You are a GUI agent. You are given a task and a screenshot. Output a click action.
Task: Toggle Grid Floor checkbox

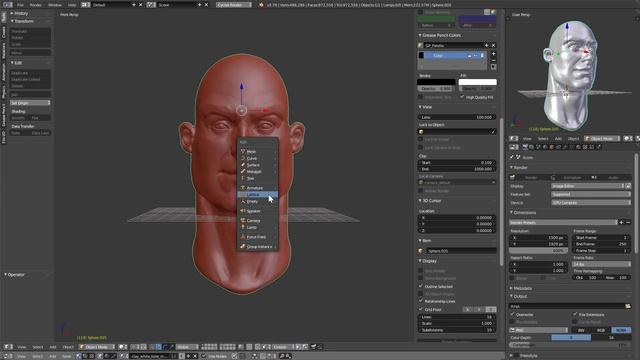click(421, 309)
